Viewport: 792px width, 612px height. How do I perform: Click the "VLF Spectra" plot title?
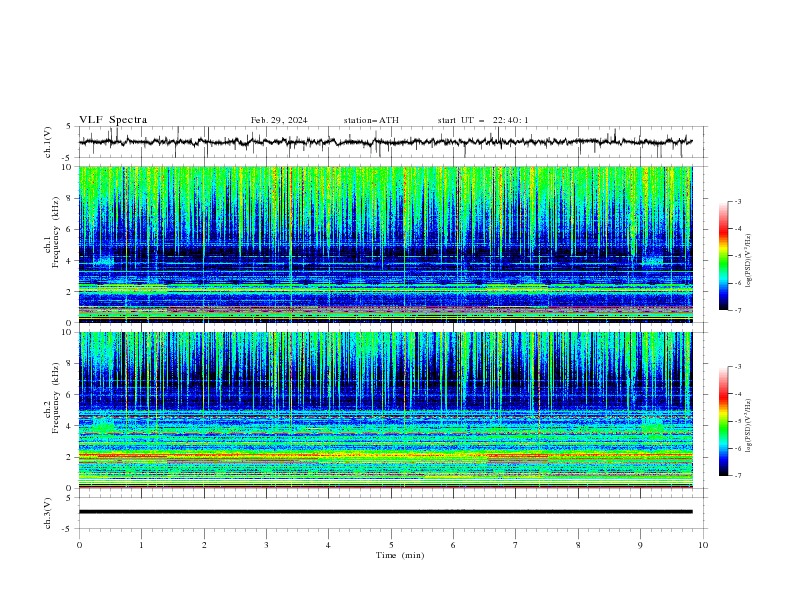[113, 120]
